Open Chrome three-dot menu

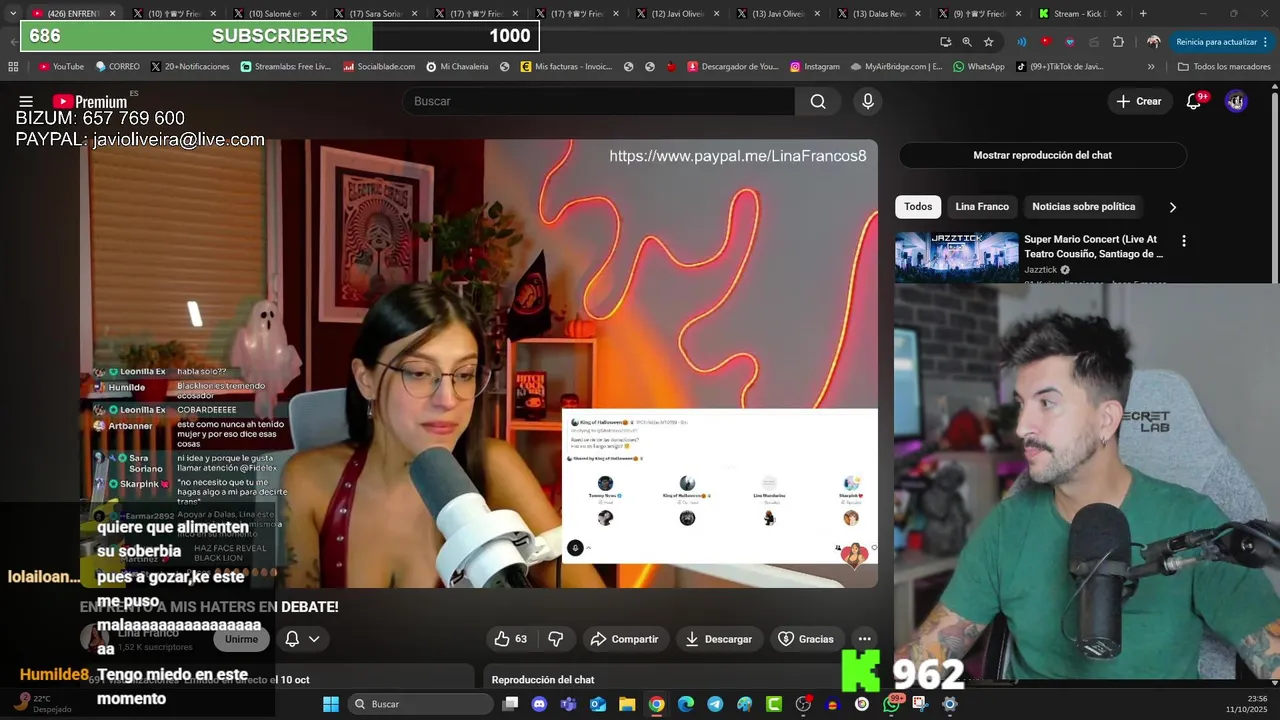1266,42
